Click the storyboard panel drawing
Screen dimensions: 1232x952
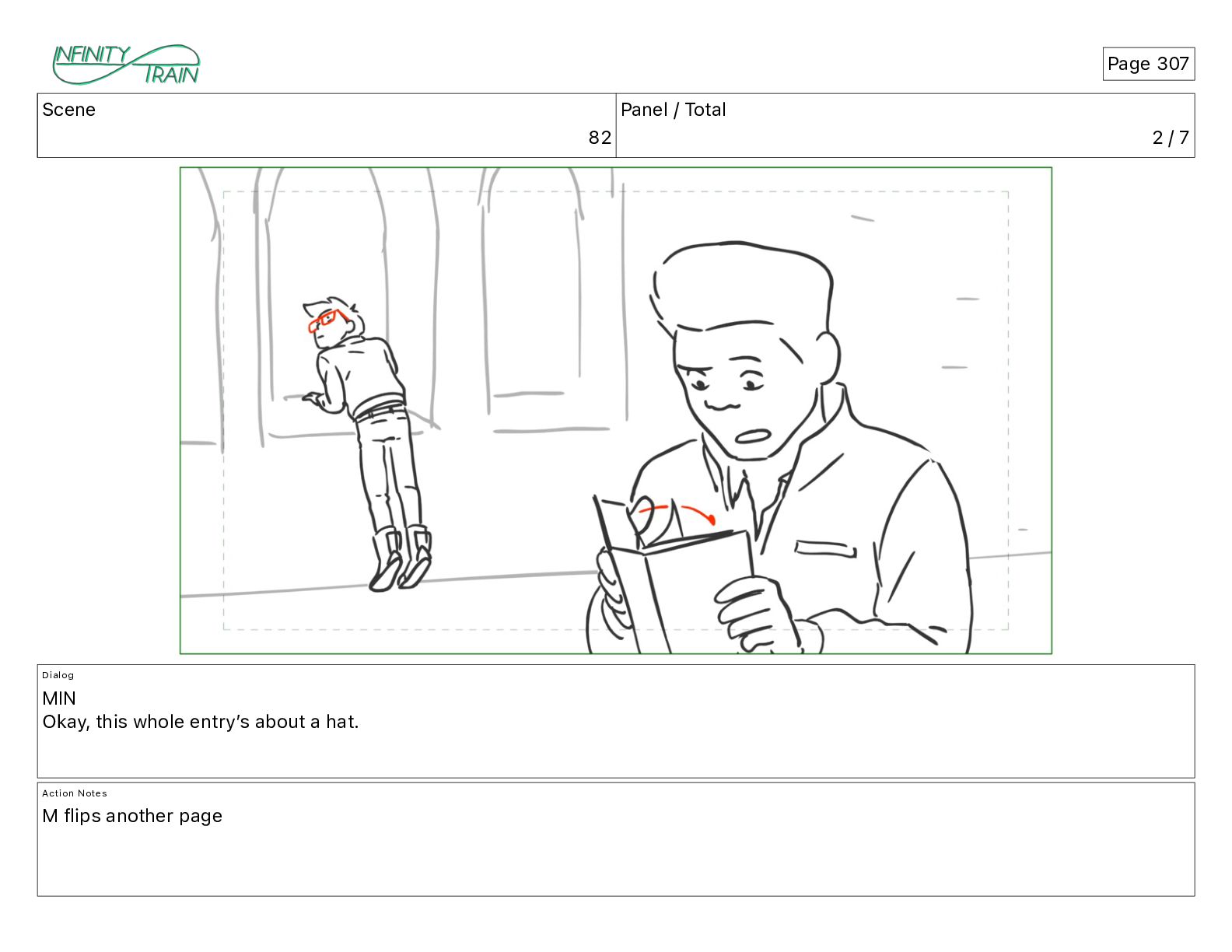[x=616, y=411]
